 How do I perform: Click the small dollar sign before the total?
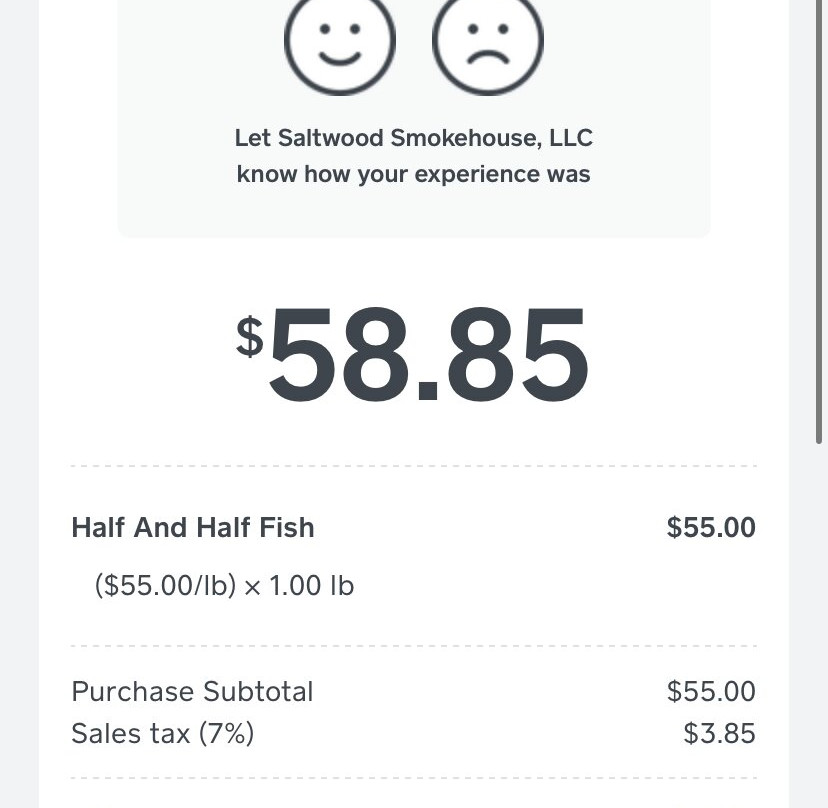(249, 336)
